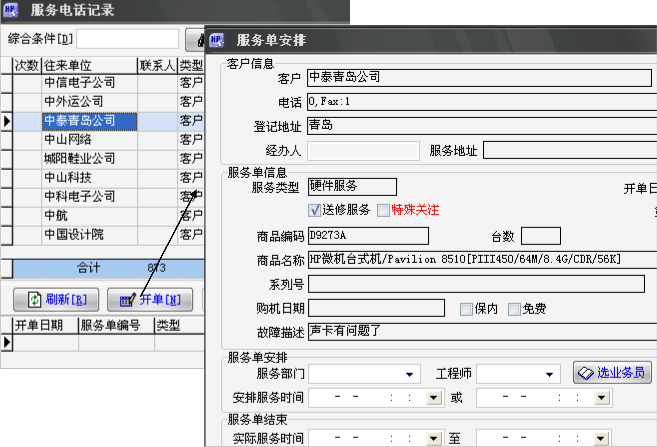Click the 登记地址 field showing 青岛
The image size is (657, 447).
click(x=482, y=126)
